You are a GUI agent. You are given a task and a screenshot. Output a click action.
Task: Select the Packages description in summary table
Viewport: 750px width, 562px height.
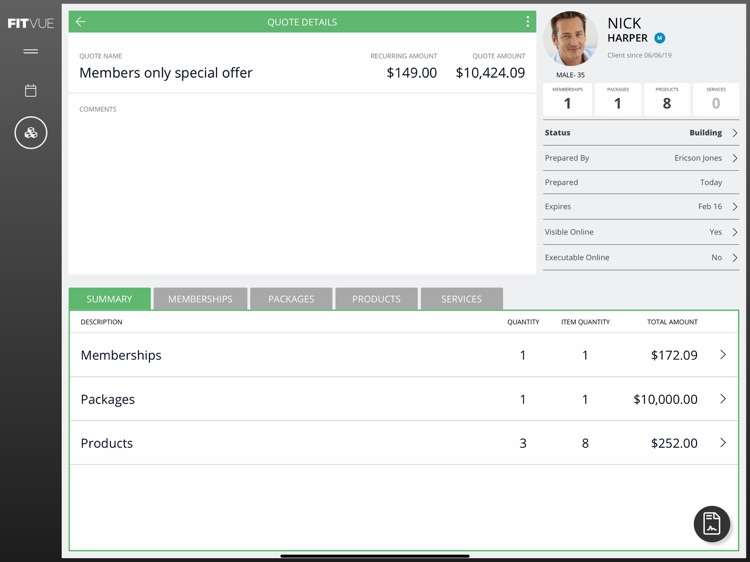click(x=108, y=399)
